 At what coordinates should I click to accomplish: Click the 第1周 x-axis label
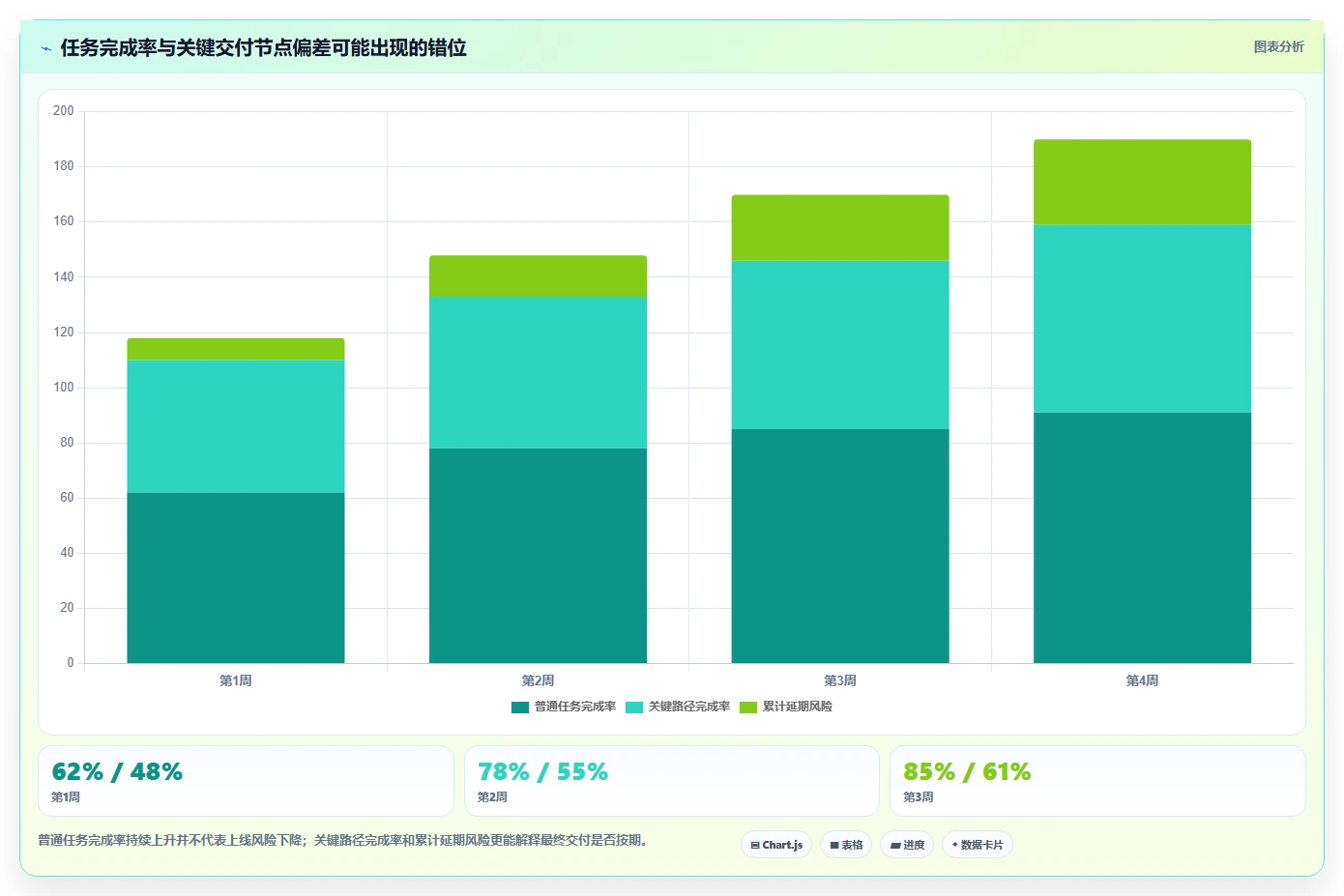tap(236, 680)
